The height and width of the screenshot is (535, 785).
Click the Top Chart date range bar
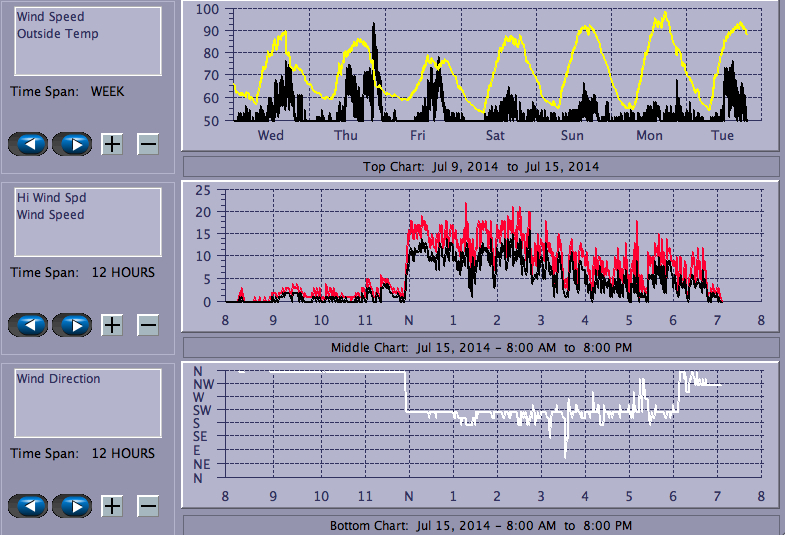tap(480, 166)
